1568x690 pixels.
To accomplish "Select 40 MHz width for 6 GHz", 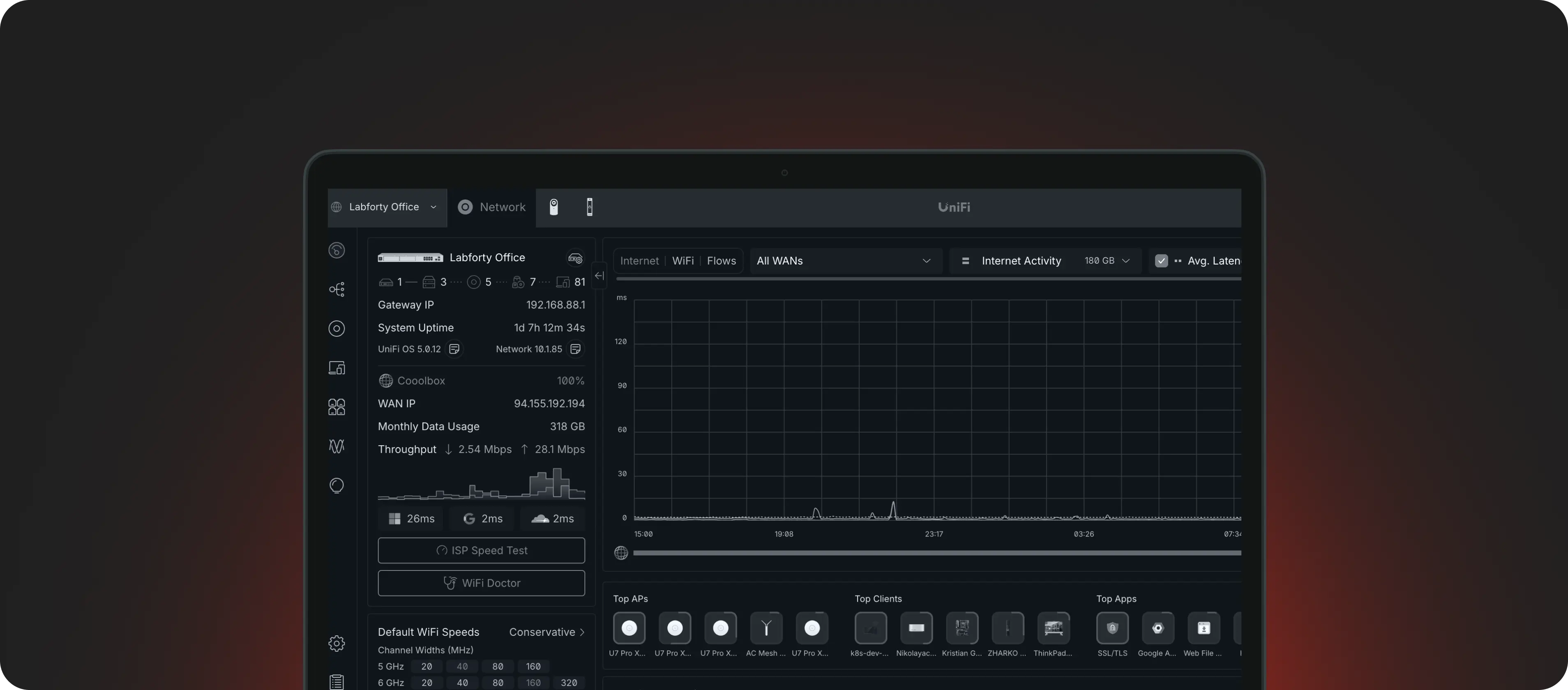I will click(x=463, y=683).
